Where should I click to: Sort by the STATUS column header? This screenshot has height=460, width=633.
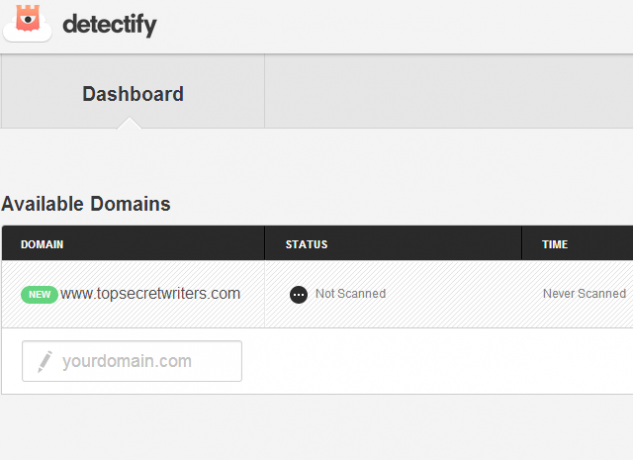tap(306, 244)
